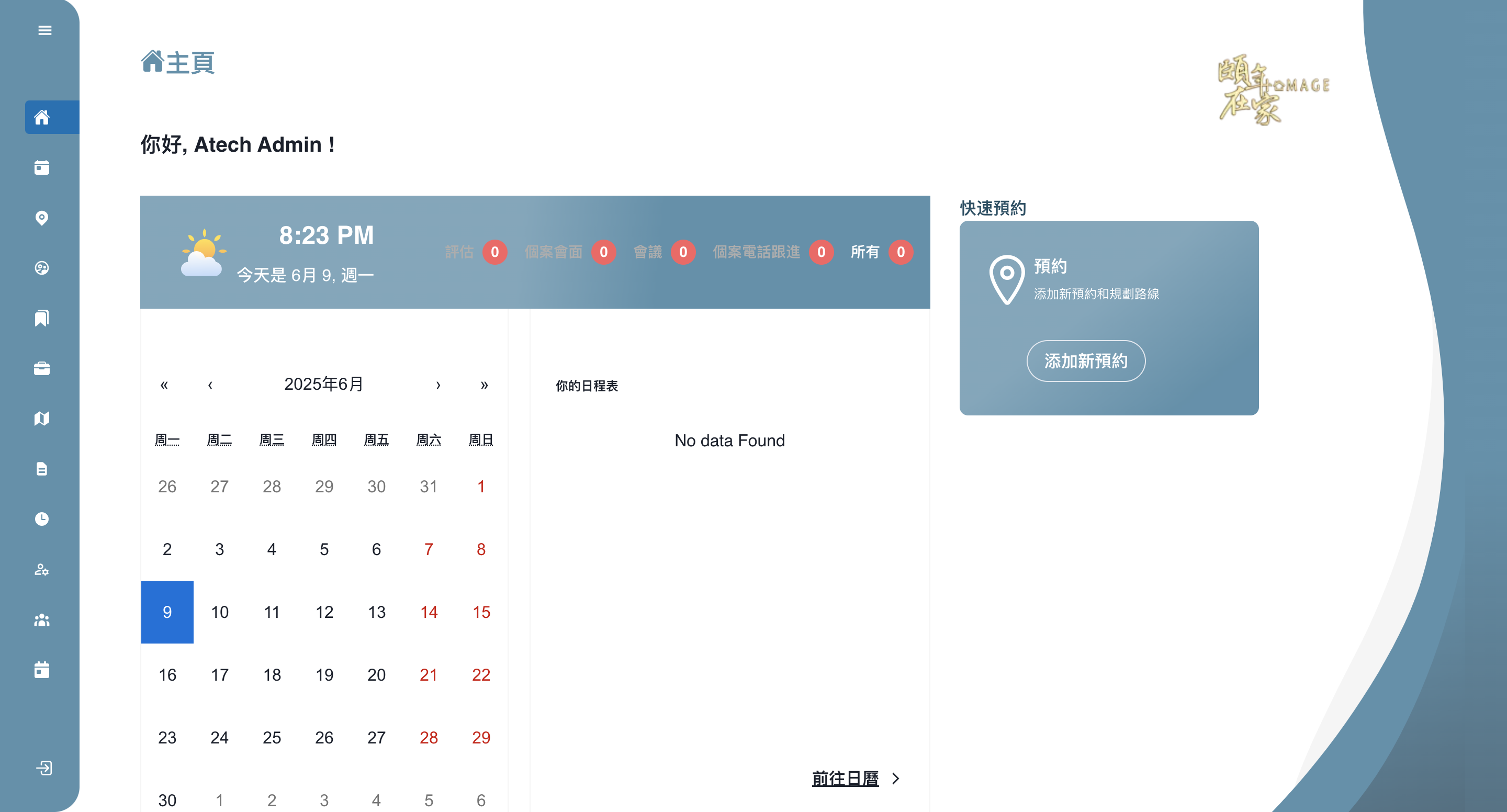The height and width of the screenshot is (812, 1507).
Task: Toggle the hamburger menu in the sidebar
Action: (44, 30)
